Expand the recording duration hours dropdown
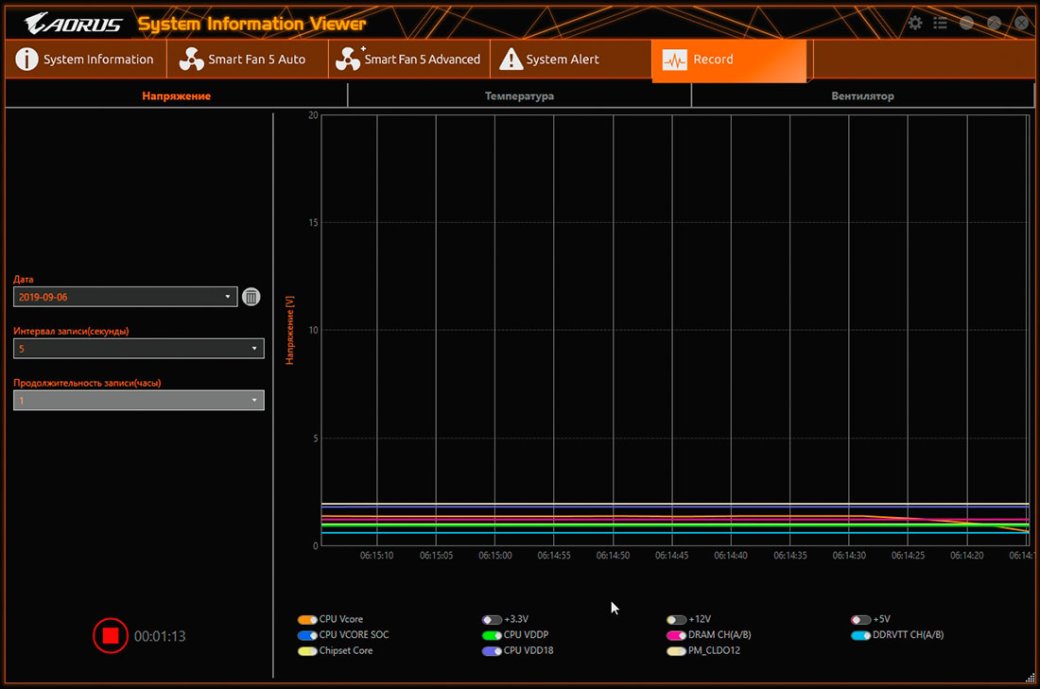The image size is (1040, 689). 139,400
